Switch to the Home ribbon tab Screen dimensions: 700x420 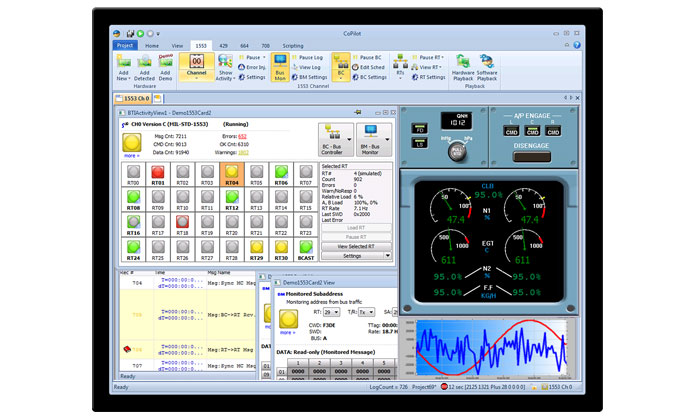(x=152, y=46)
